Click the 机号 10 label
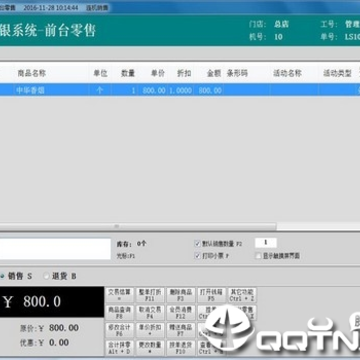Screen dimensions: 360x360 tap(266, 37)
